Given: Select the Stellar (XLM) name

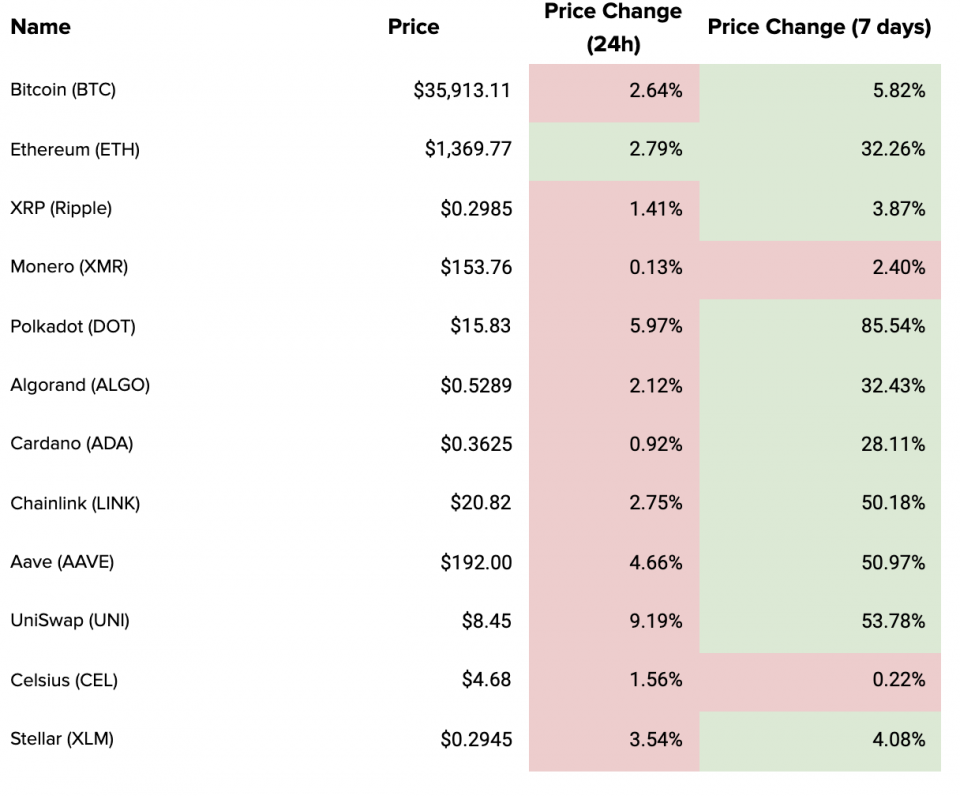Looking at the screenshot, I should (62, 739).
